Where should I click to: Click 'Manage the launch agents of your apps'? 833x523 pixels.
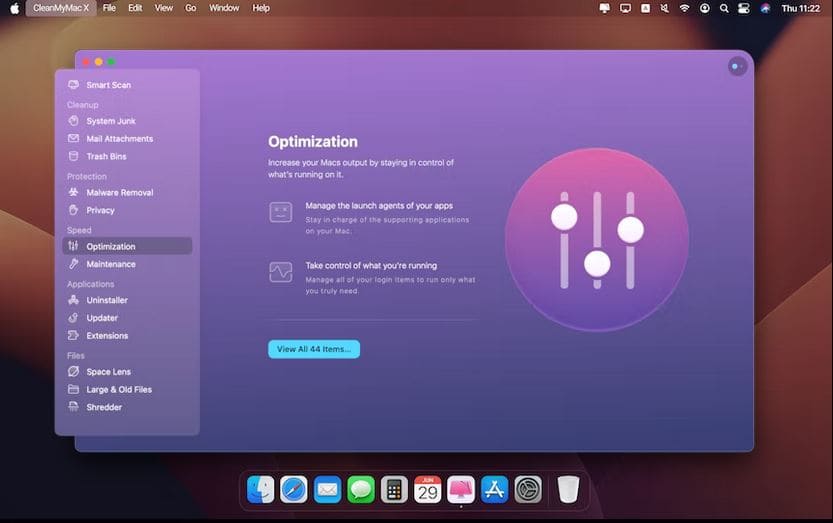[x=379, y=206]
